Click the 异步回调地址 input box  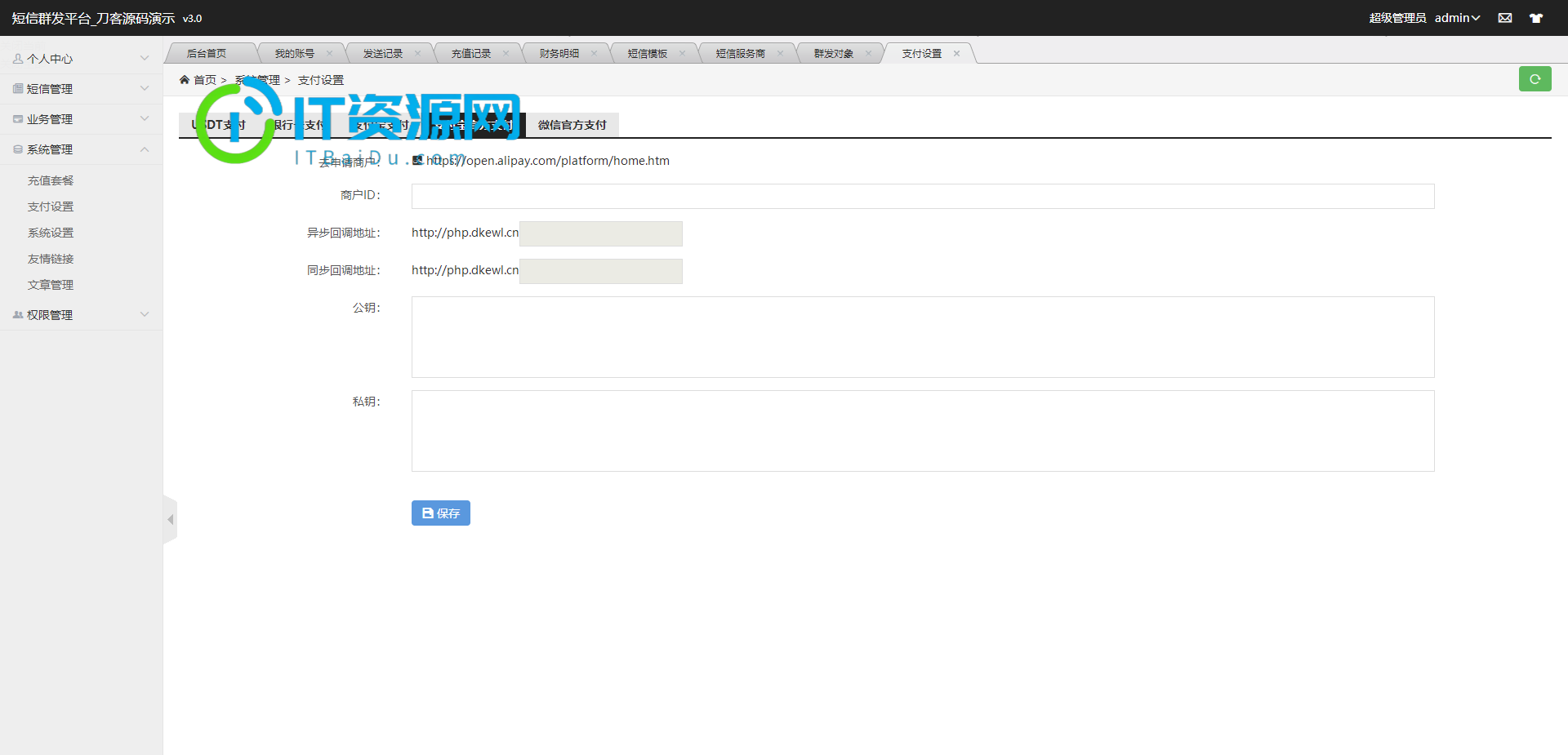tap(601, 233)
